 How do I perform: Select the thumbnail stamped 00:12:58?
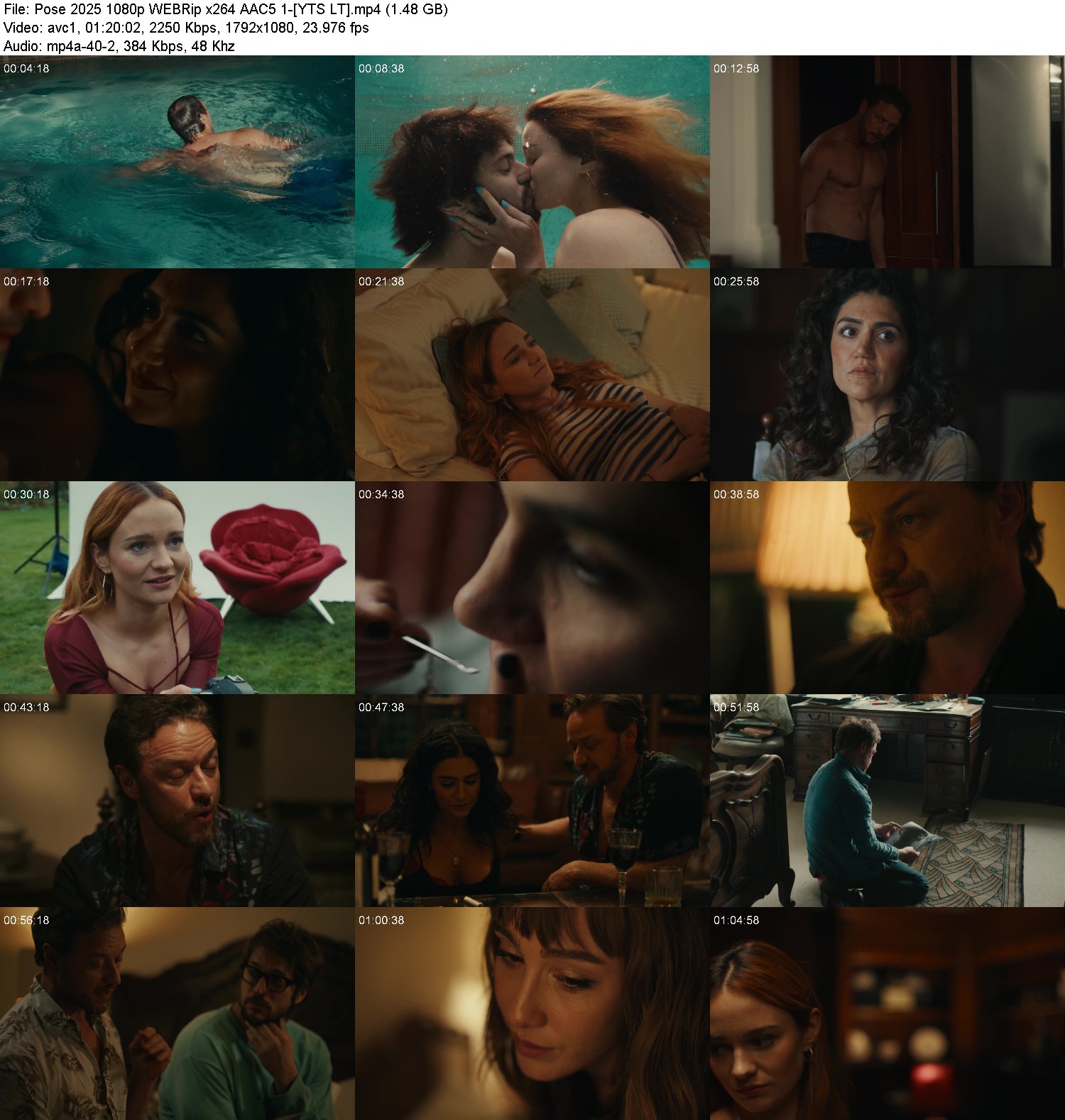click(887, 162)
